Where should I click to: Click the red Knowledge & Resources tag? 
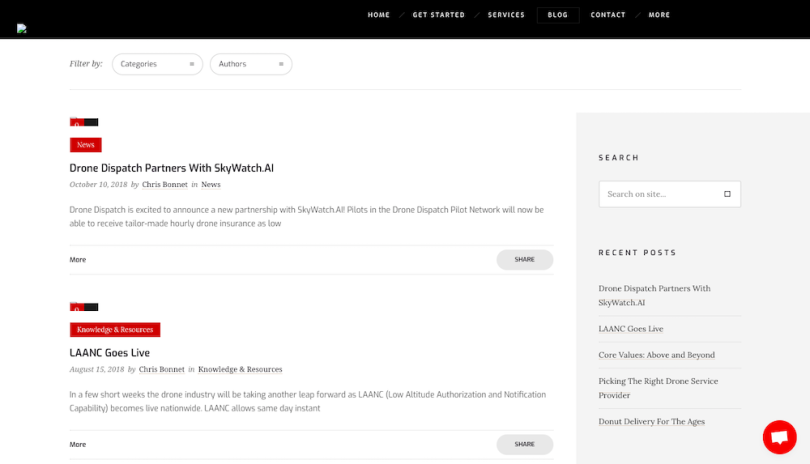[115, 330]
